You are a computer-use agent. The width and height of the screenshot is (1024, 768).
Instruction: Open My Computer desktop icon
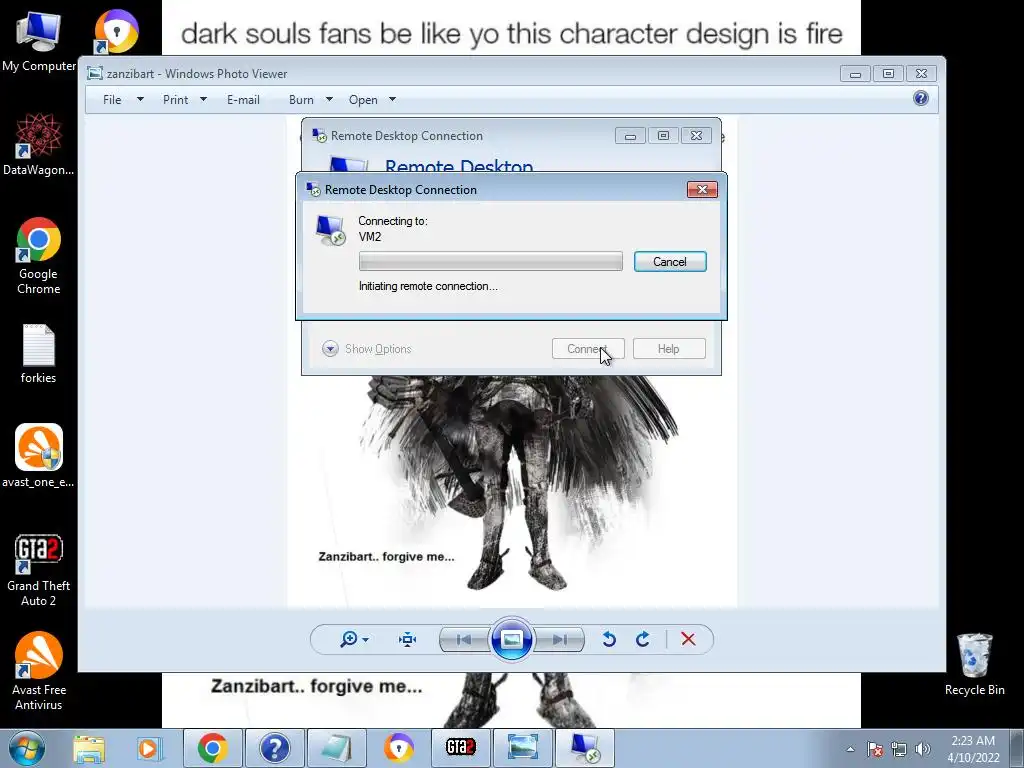coord(38,40)
